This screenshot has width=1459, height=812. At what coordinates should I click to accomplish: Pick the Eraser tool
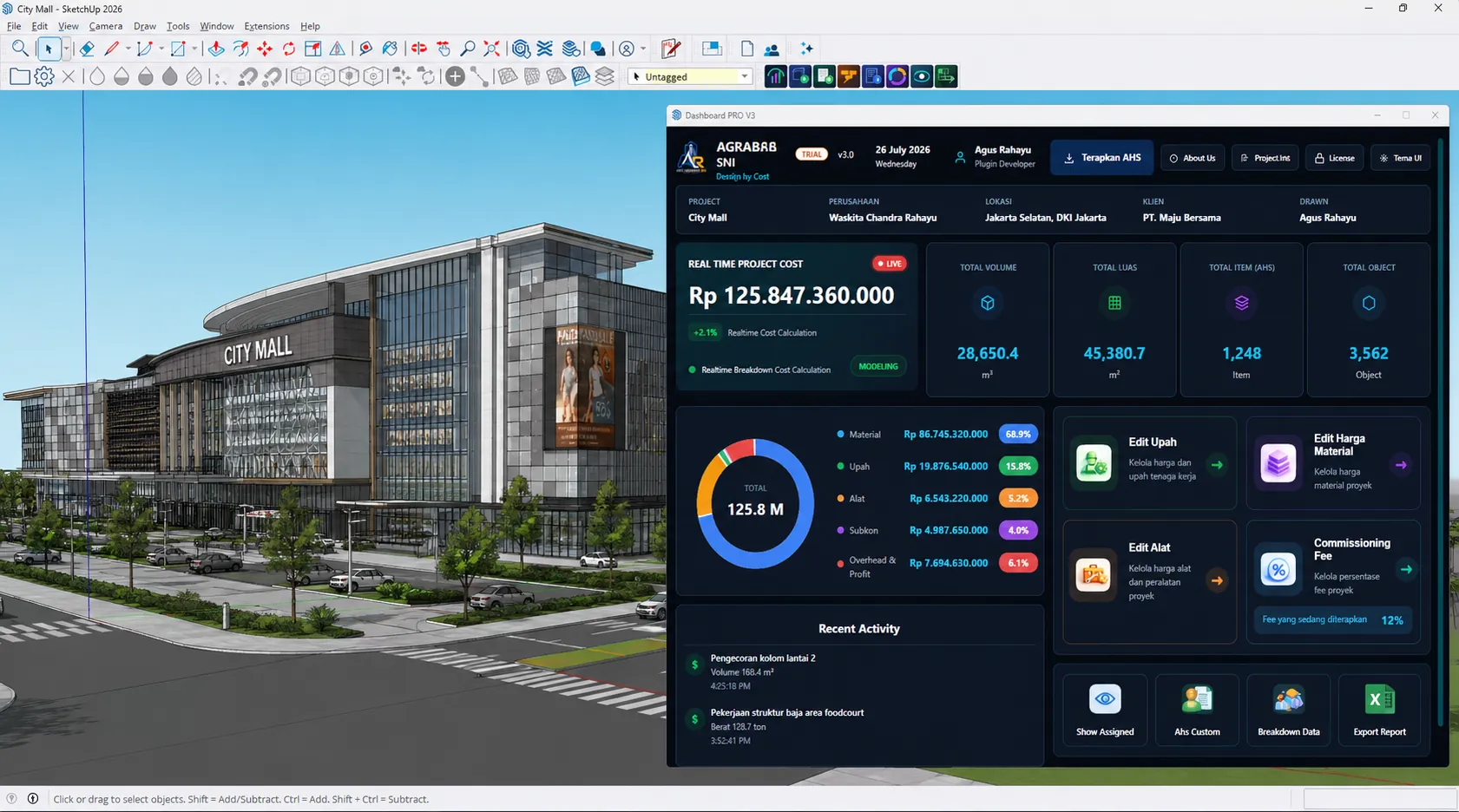point(87,49)
